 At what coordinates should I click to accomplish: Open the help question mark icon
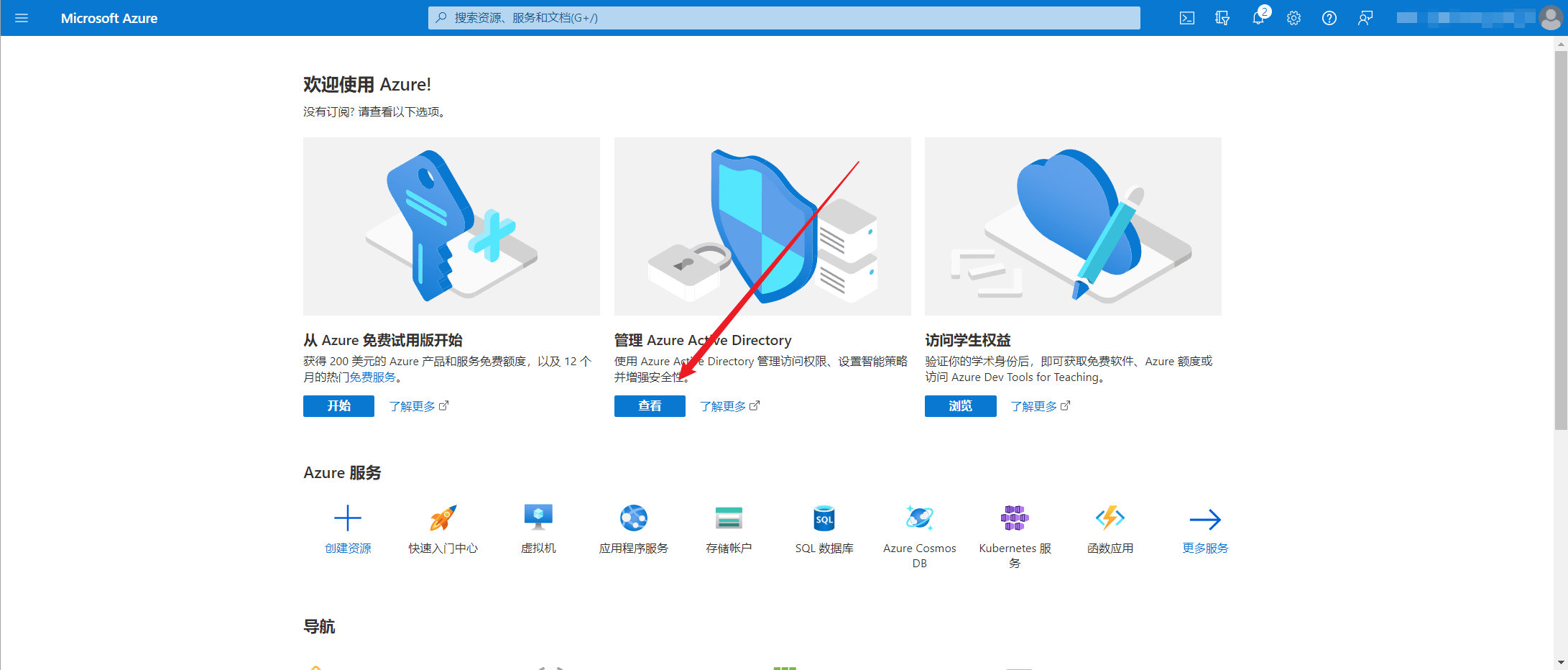[x=1329, y=18]
